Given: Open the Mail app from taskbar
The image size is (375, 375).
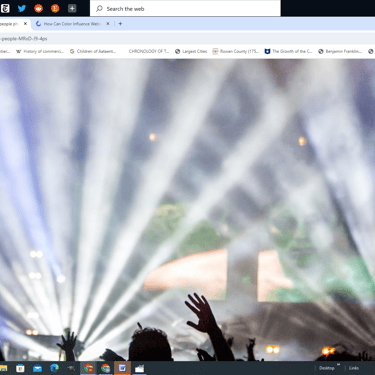Looking at the screenshot, I should point(37,368).
